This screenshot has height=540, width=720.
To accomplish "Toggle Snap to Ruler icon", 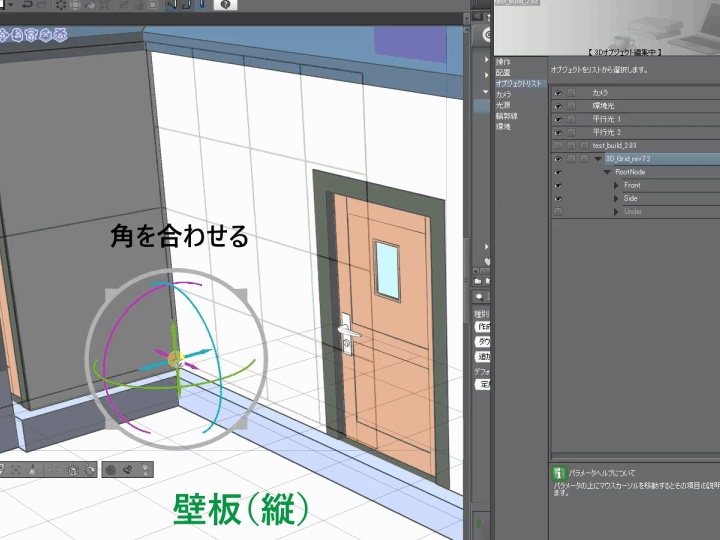I will 171,5.
